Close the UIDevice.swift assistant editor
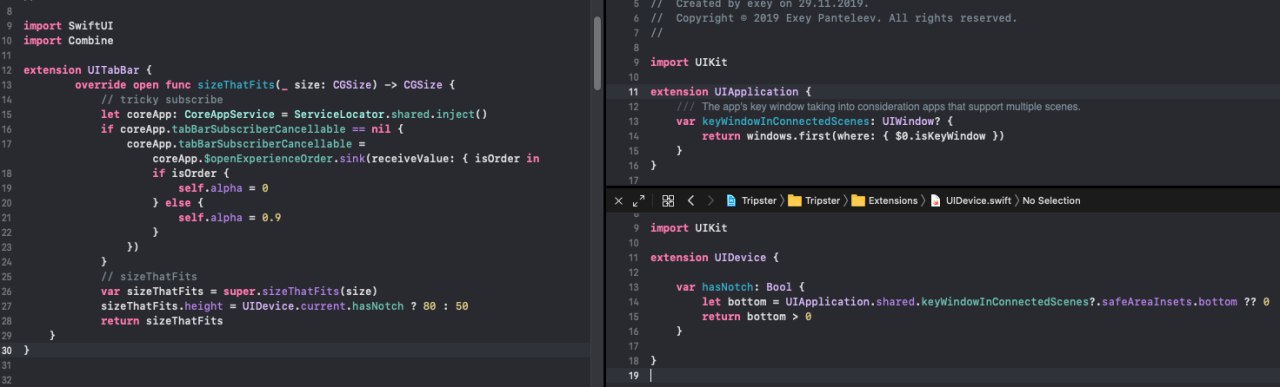The image size is (1280, 387). click(618, 200)
